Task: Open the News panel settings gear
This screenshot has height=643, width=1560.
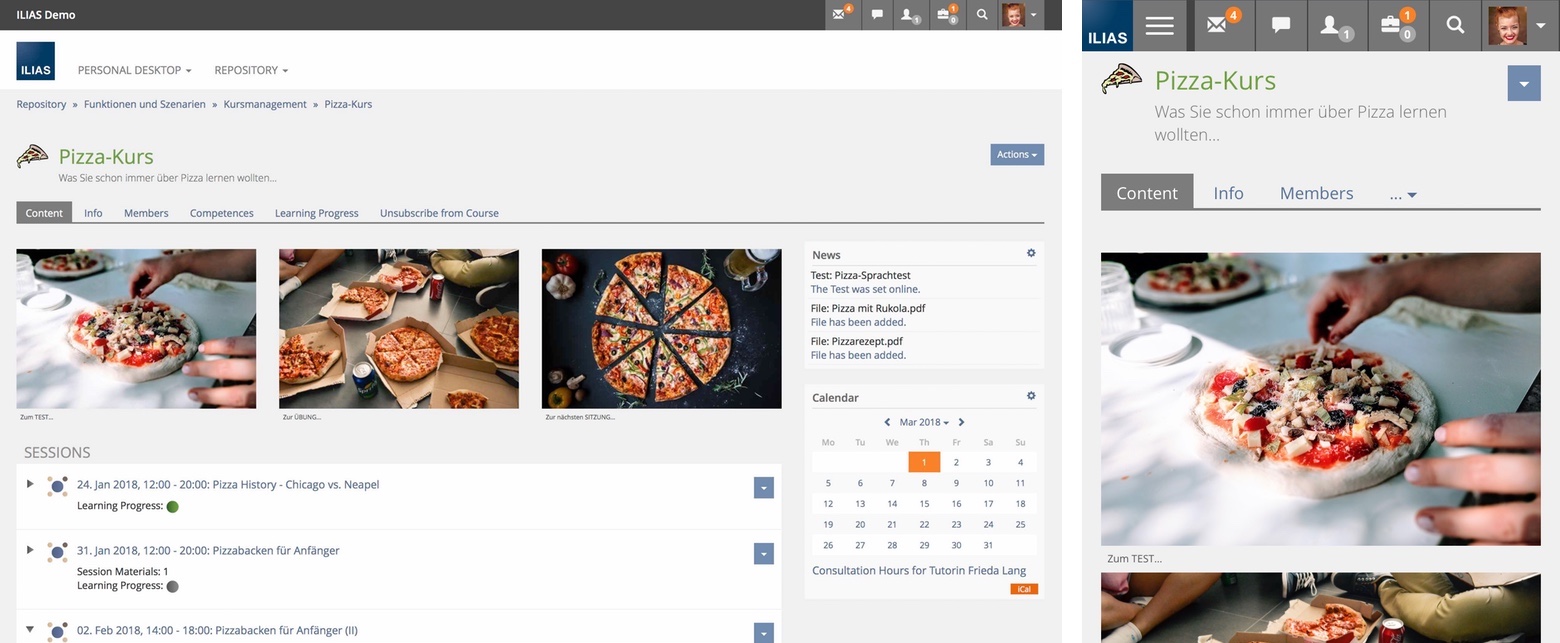Action: pyautogui.click(x=1031, y=254)
